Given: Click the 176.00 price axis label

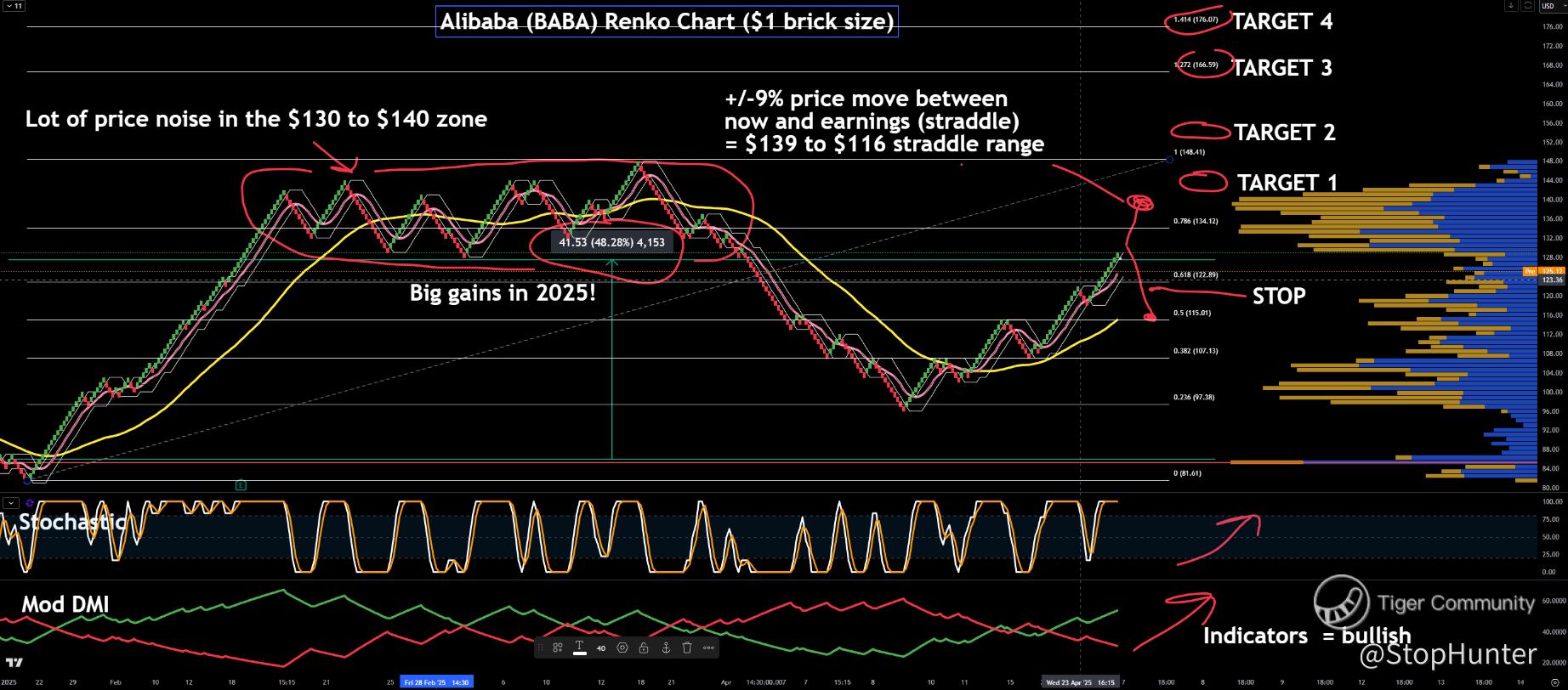Looking at the screenshot, I should coord(1553,27).
